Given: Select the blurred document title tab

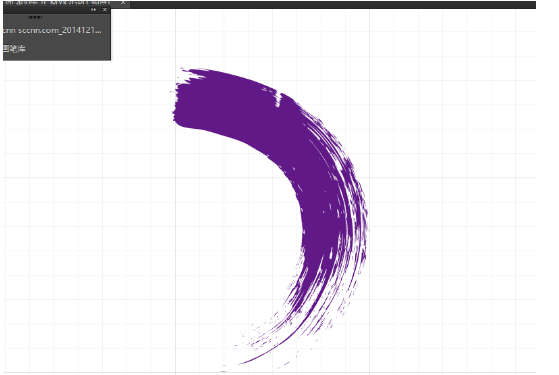Looking at the screenshot, I should [58, 3].
